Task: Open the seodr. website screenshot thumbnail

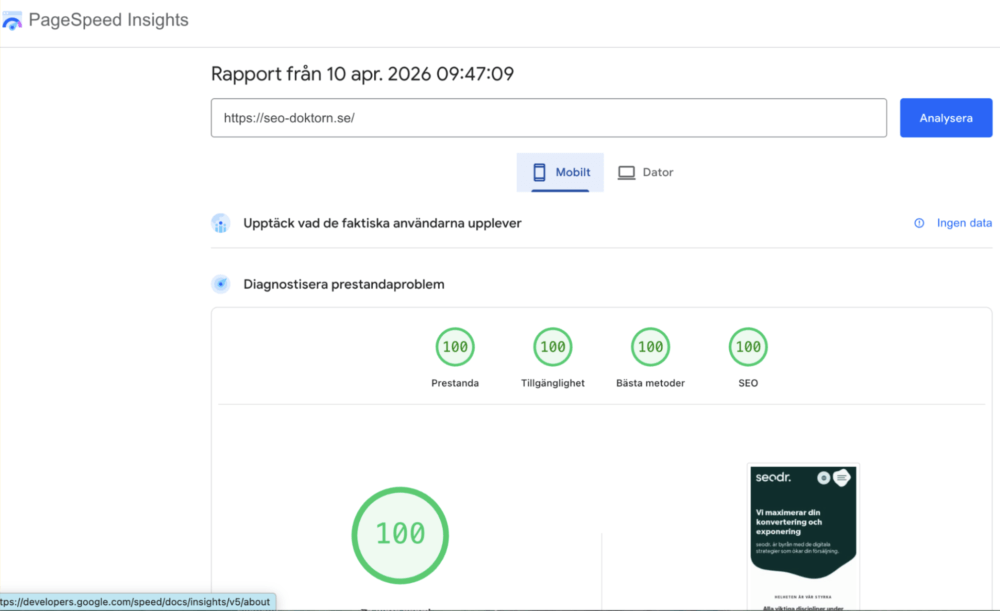Action: (x=803, y=535)
